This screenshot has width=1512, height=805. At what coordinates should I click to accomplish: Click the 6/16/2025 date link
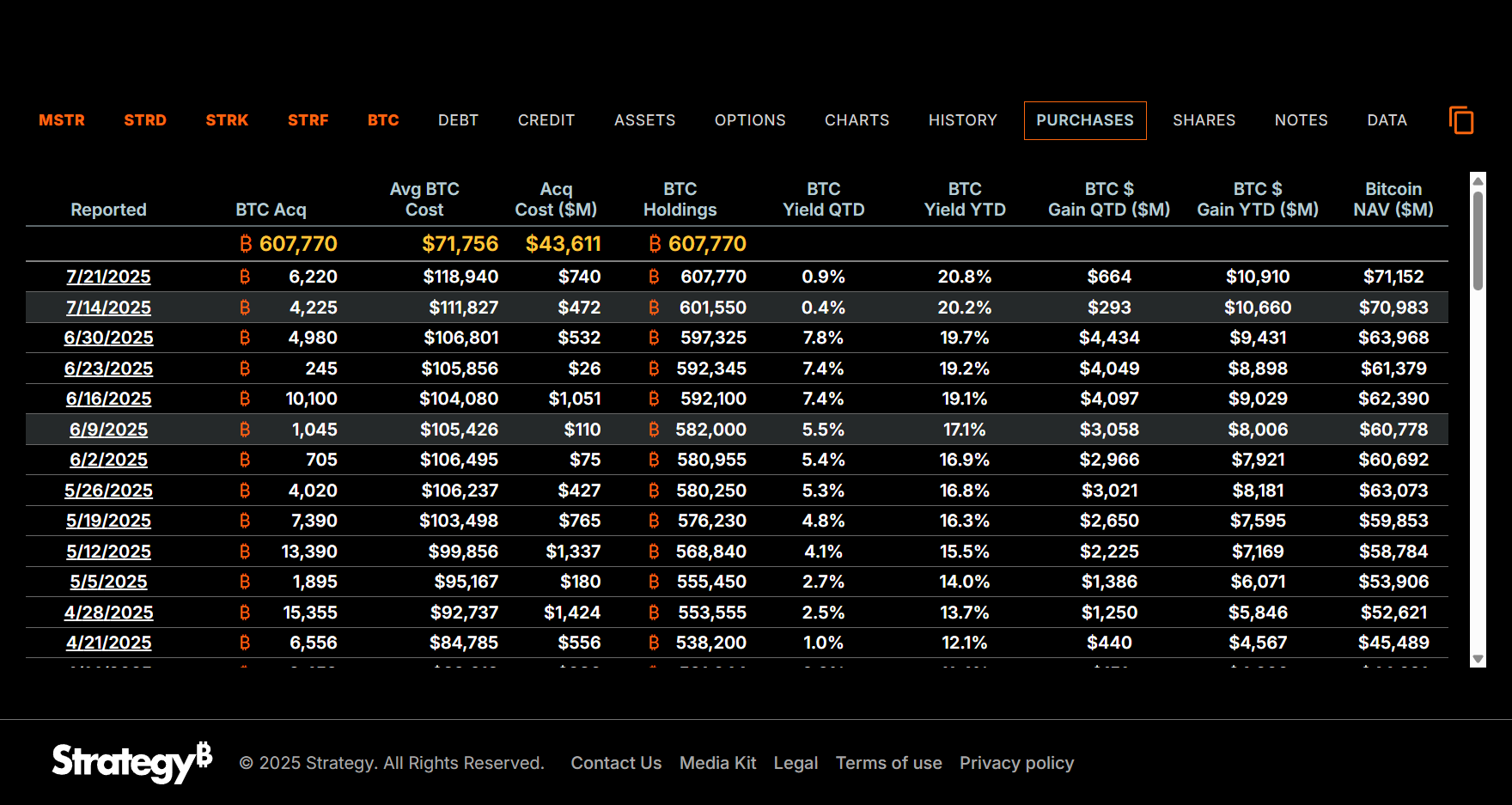[x=108, y=399]
